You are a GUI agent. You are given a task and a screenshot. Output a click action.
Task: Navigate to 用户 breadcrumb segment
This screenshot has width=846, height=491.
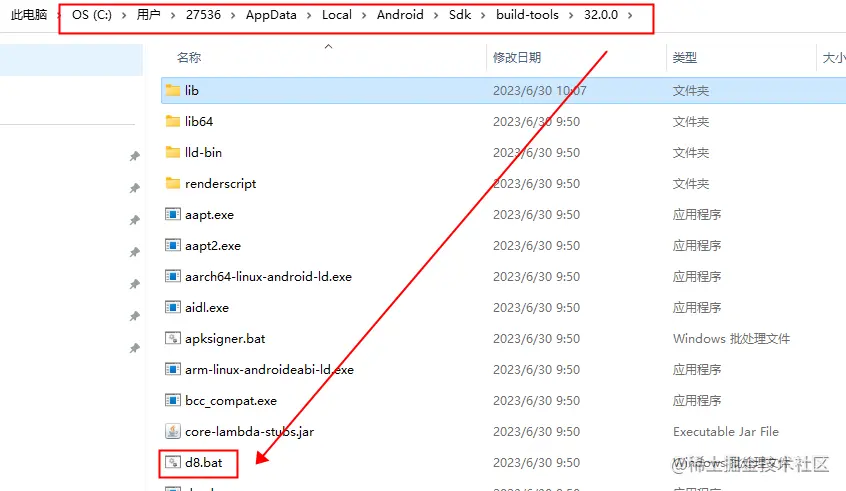click(x=148, y=15)
